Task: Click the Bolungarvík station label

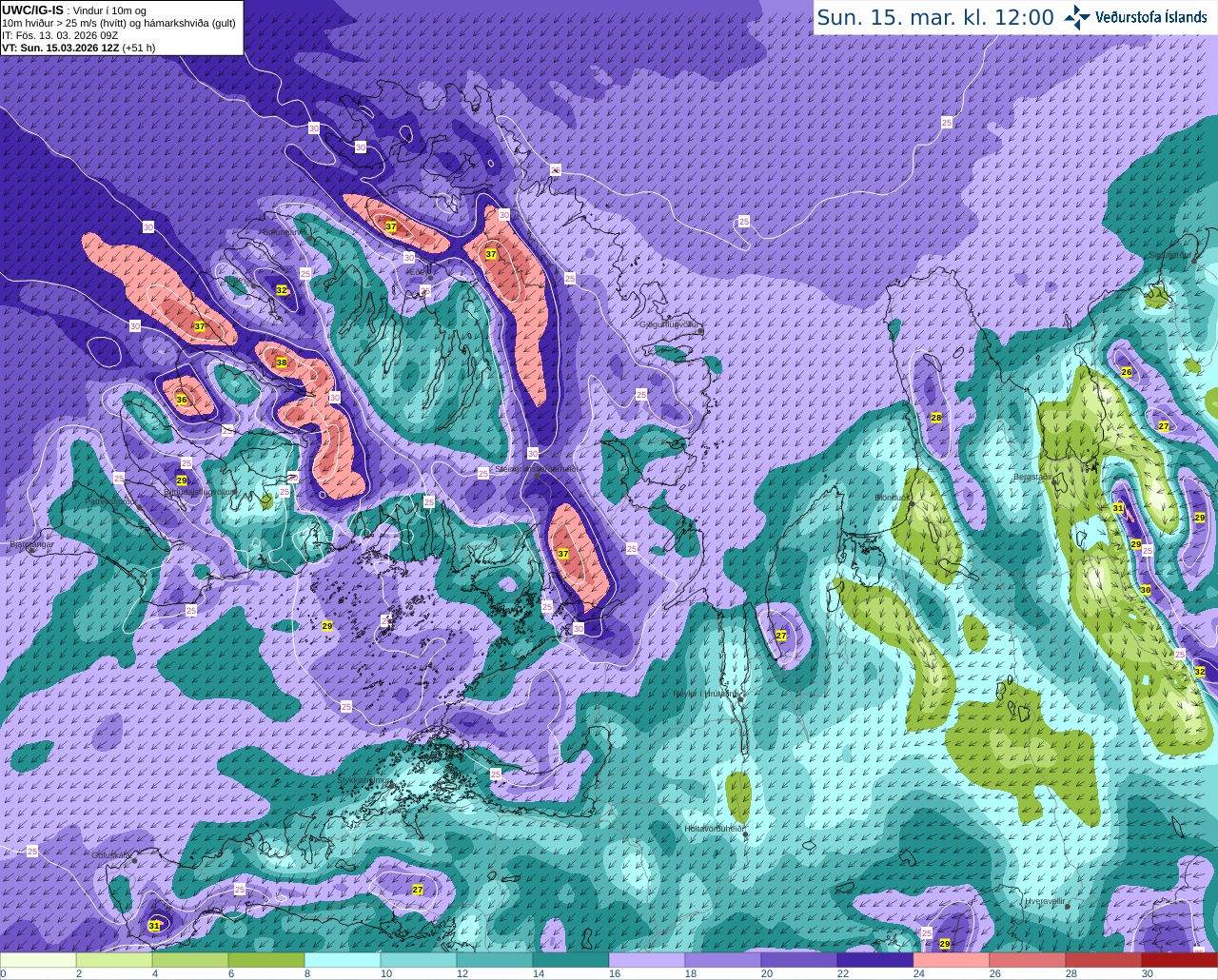Action: [x=285, y=231]
